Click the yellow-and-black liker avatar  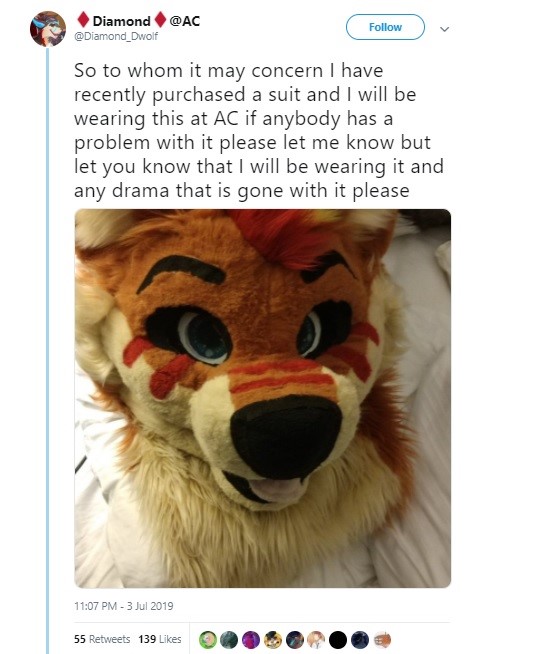[272, 639]
